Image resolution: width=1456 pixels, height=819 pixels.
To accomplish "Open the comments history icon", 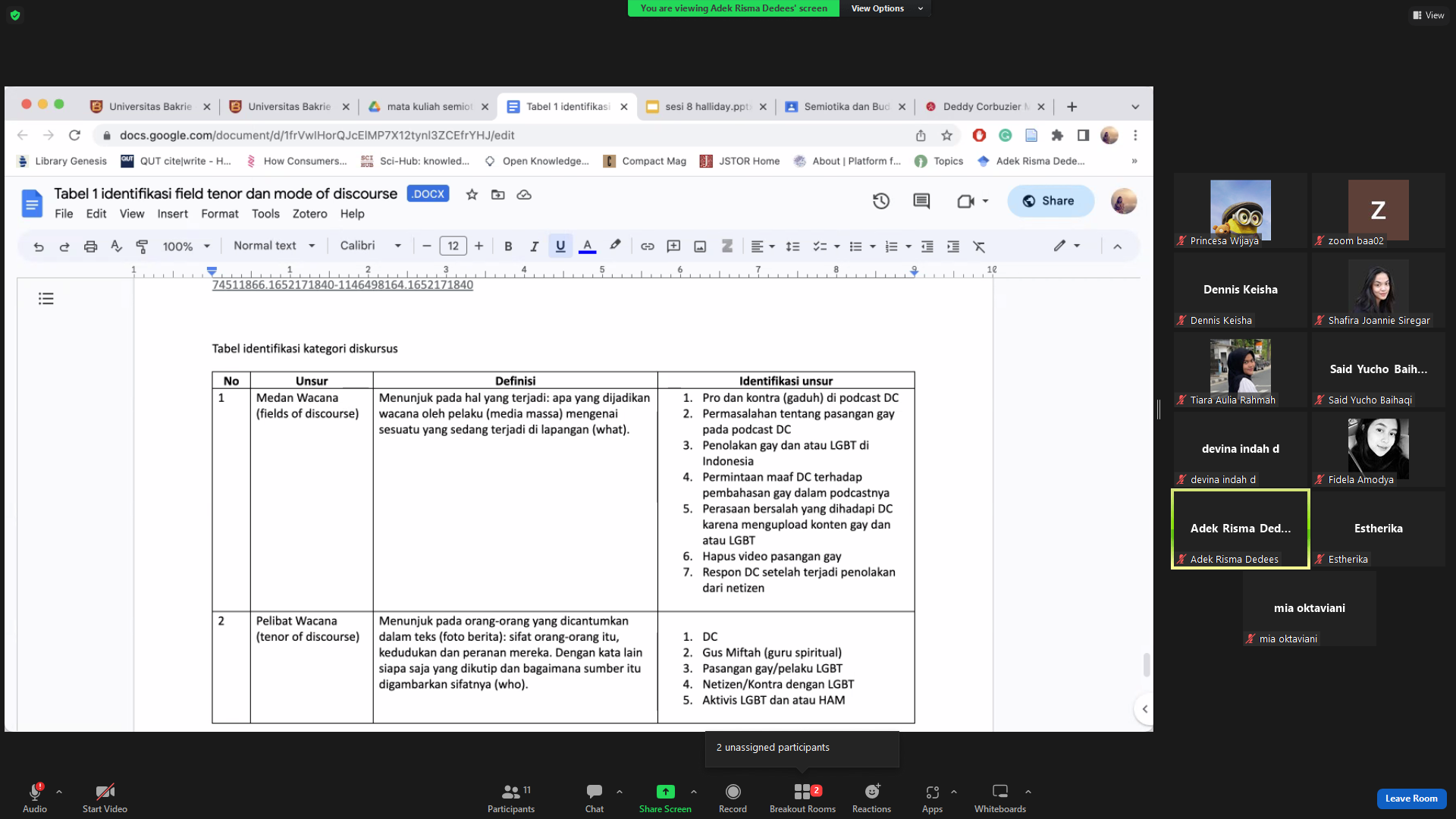I will pos(921,201).
